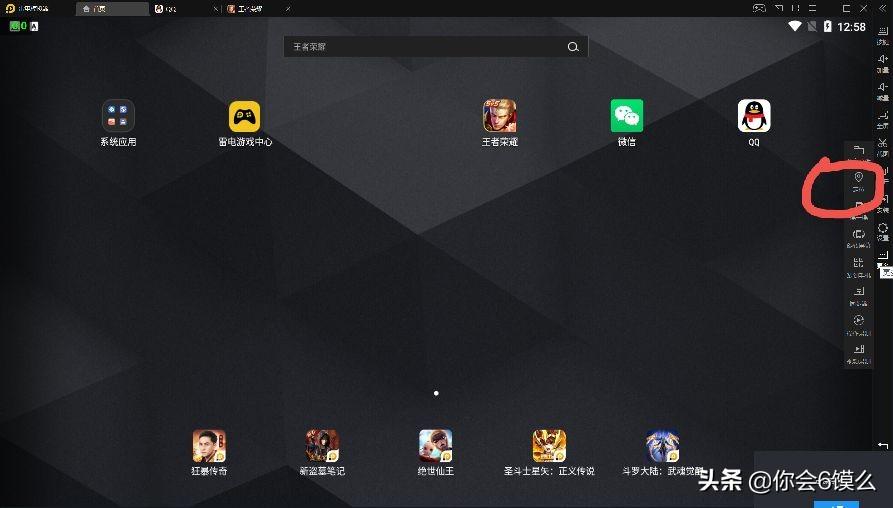Switch to the 王者荣耀 tab

click(x=254, y=8)
